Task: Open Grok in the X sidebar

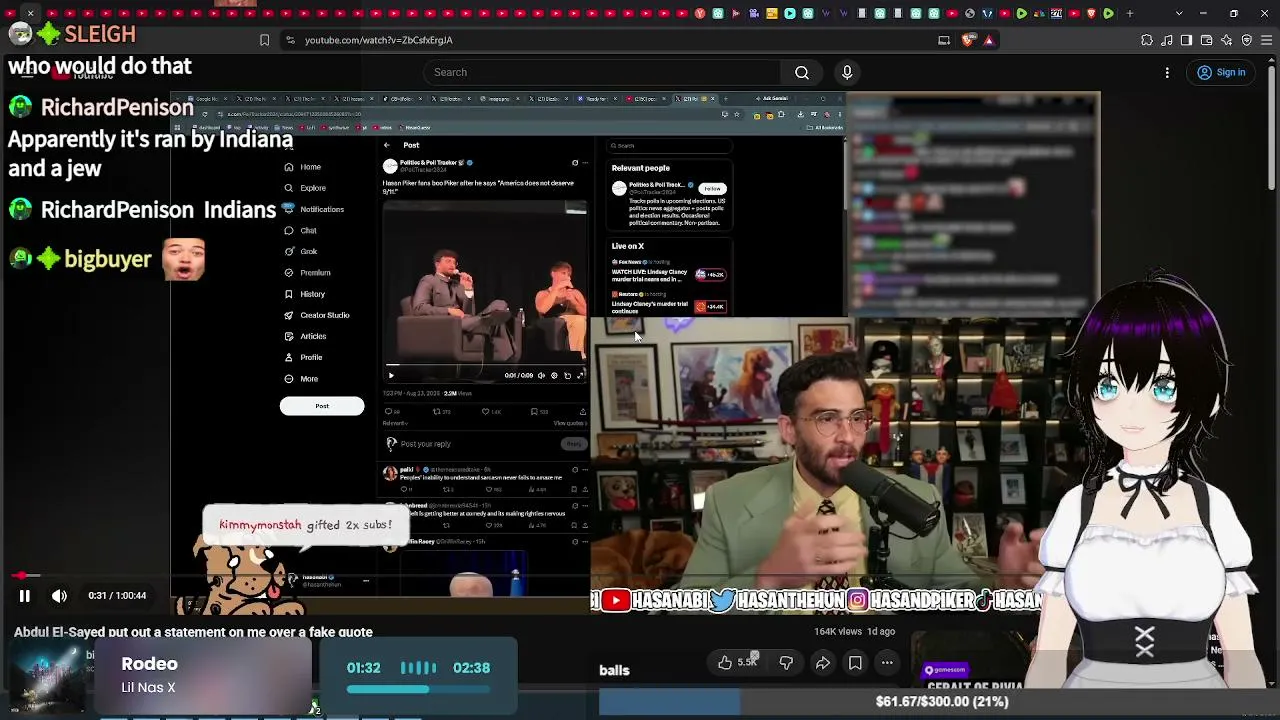Action: (301, 251)
